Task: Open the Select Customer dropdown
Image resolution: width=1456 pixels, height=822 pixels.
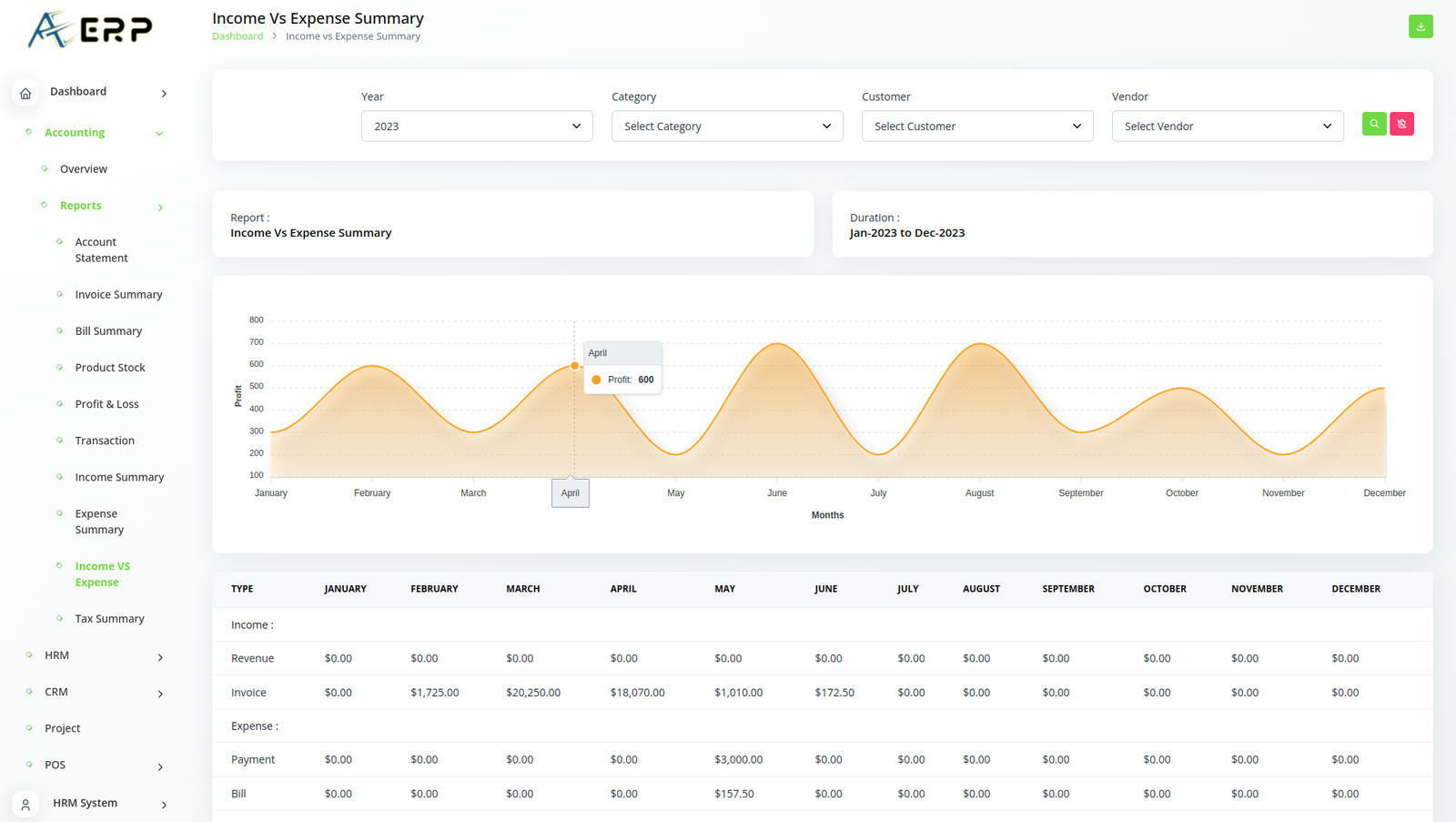Action: pos(976,127)
